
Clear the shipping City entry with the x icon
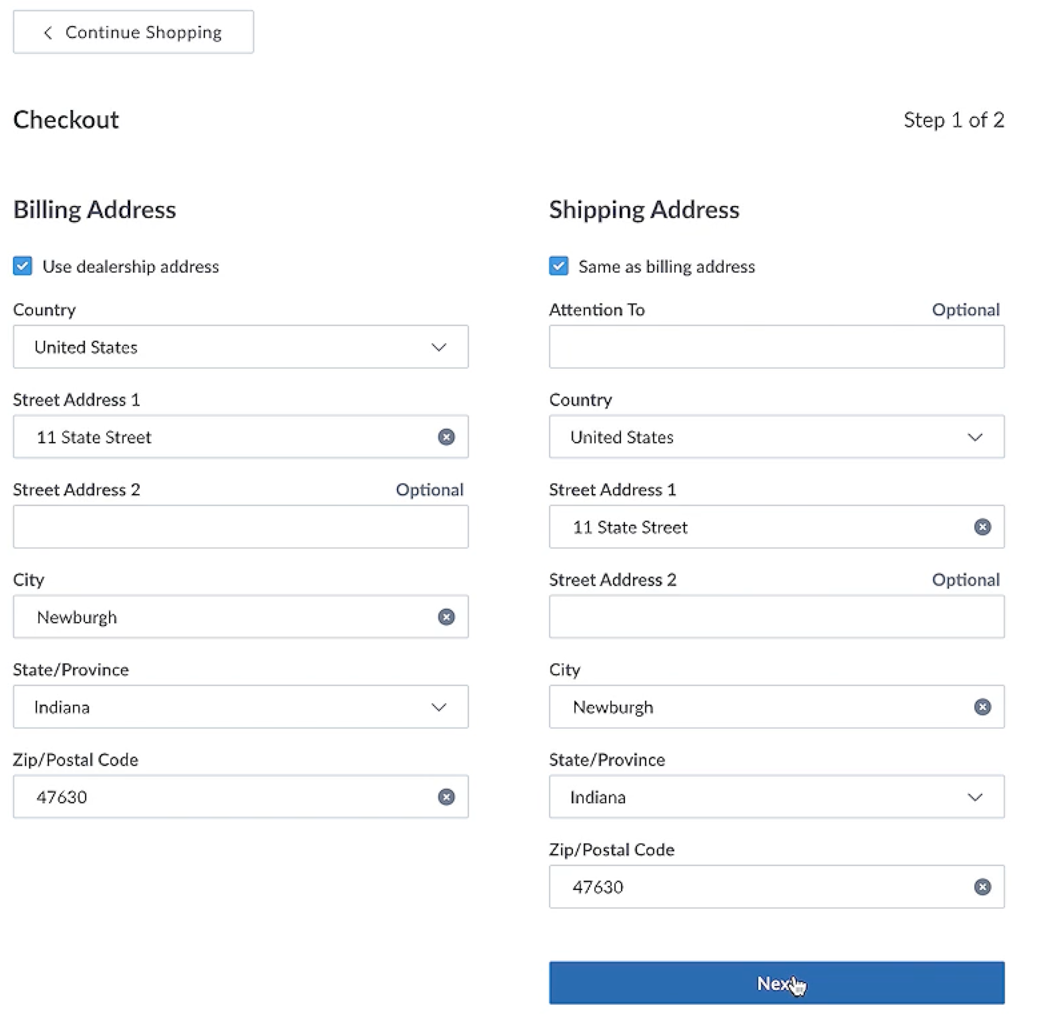(982, 706)
